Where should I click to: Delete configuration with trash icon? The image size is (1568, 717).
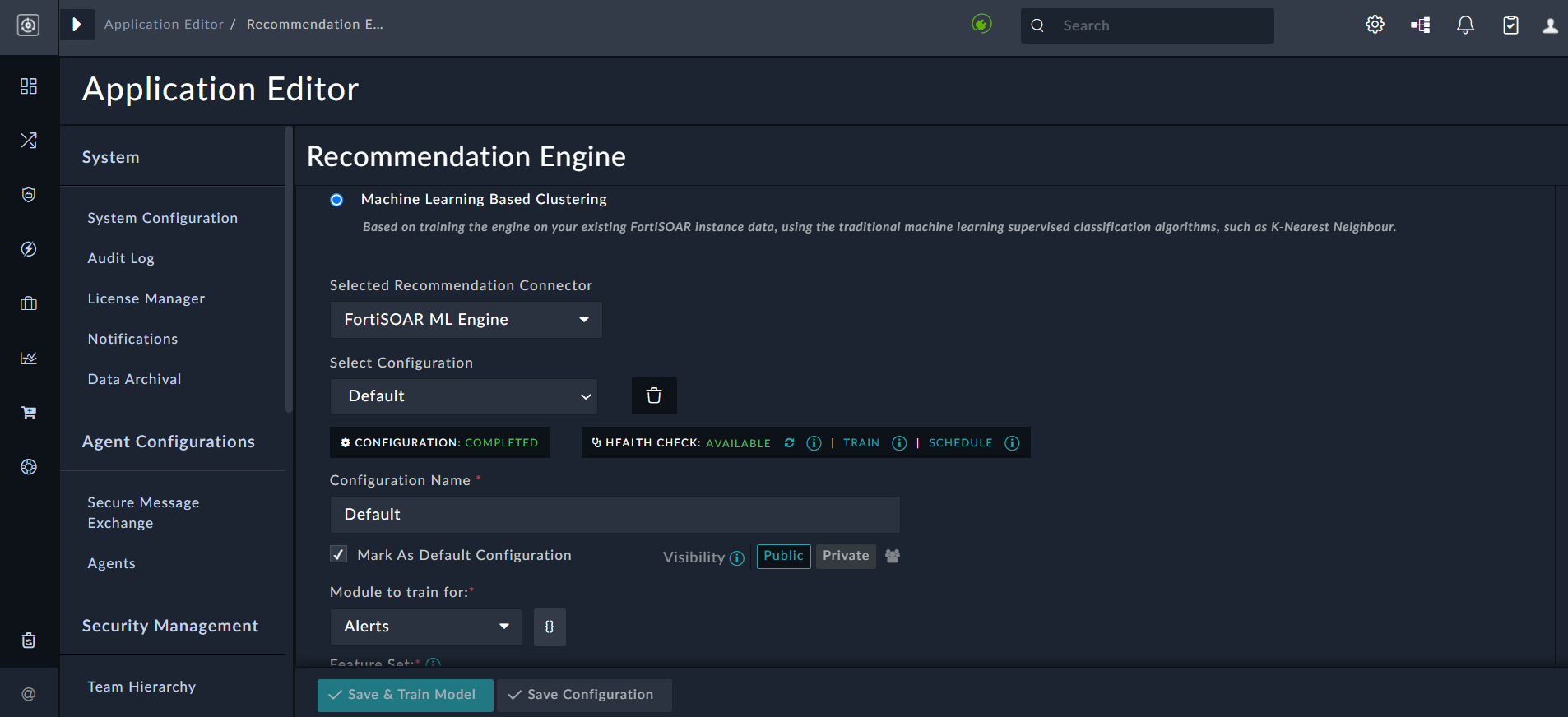(x=654, y=396)
